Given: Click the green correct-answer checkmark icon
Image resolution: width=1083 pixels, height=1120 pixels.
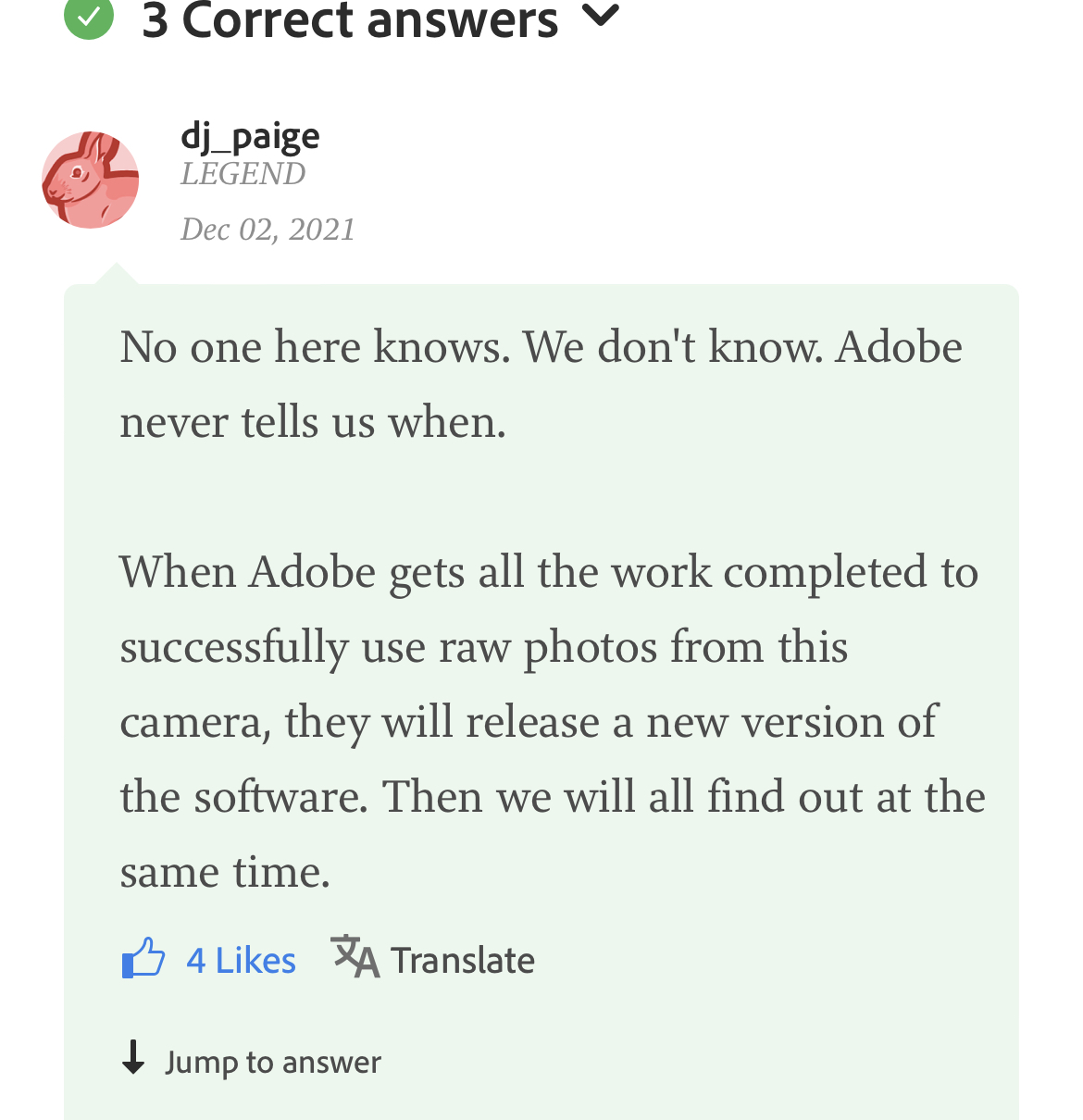Looking at the screenshot, I should [x=88, y=19].
